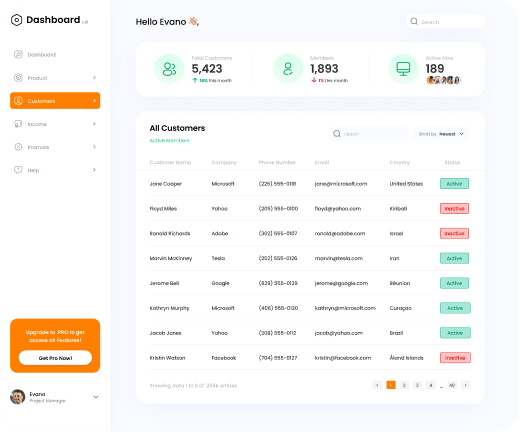The width and height of the screenshot is (520, 432).
Task: Click Jacob Jones' Active status badge
Action: tap(455, 333)
